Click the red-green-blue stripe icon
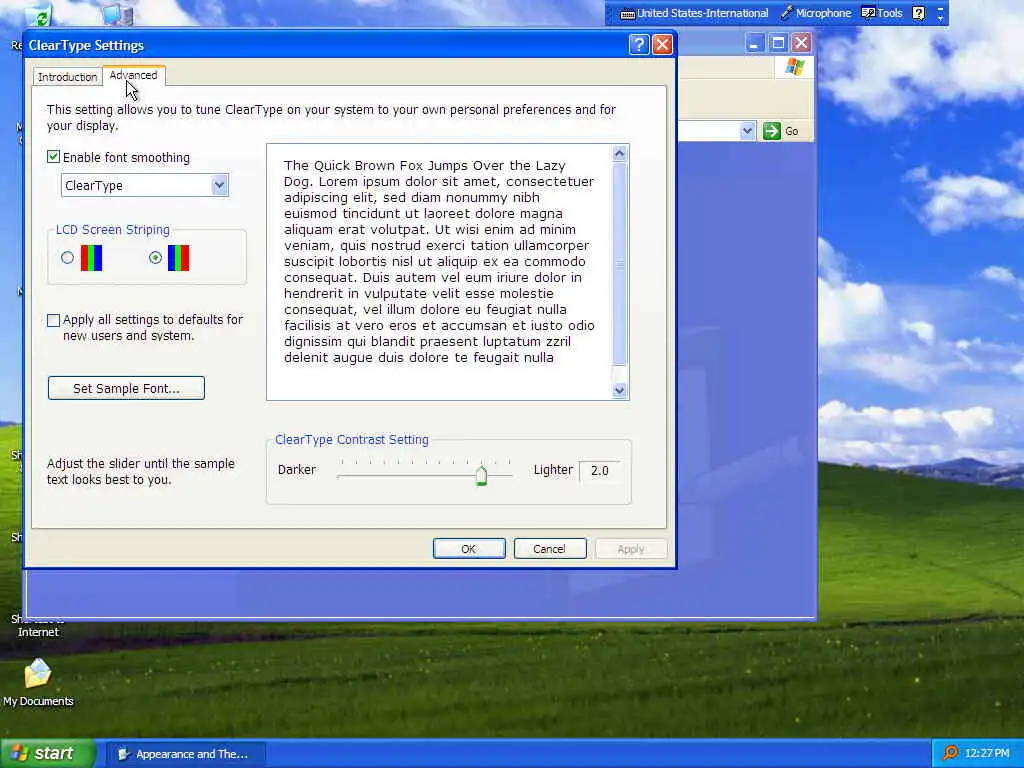1024x768 pixels. (91, 258)
